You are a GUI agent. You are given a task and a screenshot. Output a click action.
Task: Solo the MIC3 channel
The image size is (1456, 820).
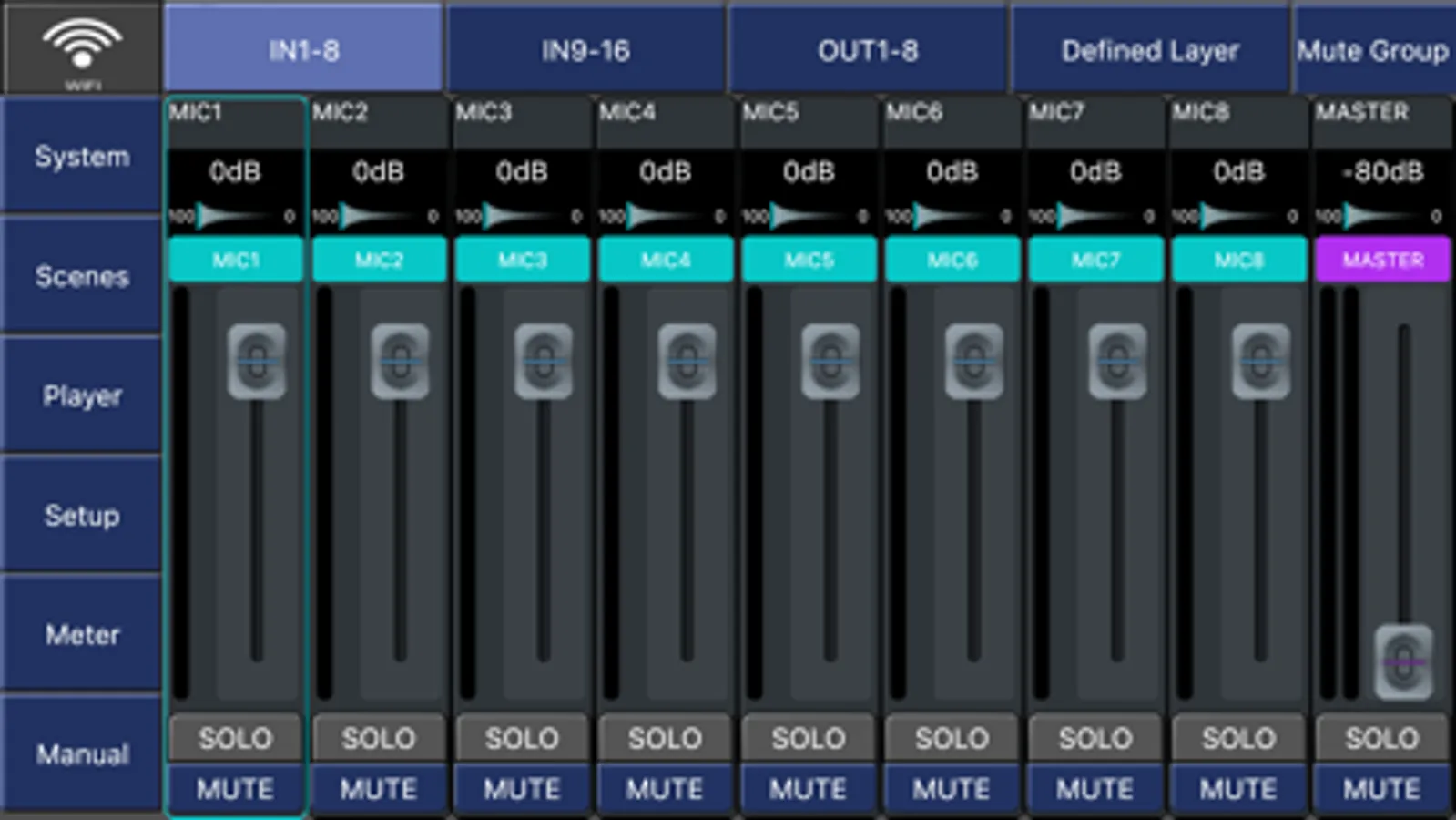pos(522,738)
